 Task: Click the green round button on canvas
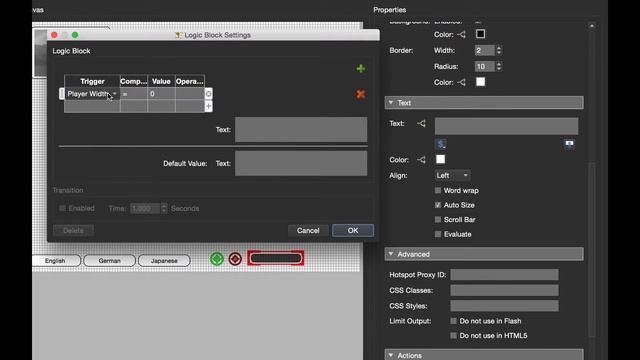click(217, 259)
